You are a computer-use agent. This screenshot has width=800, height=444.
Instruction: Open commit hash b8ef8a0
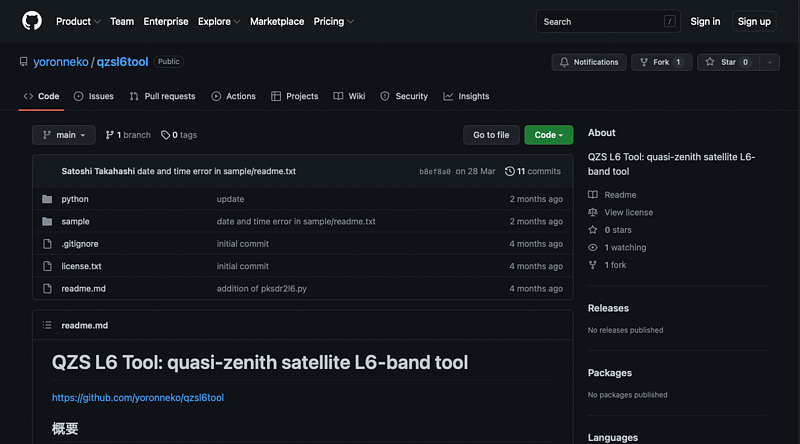pyautogui.click(x=435, y=171)
